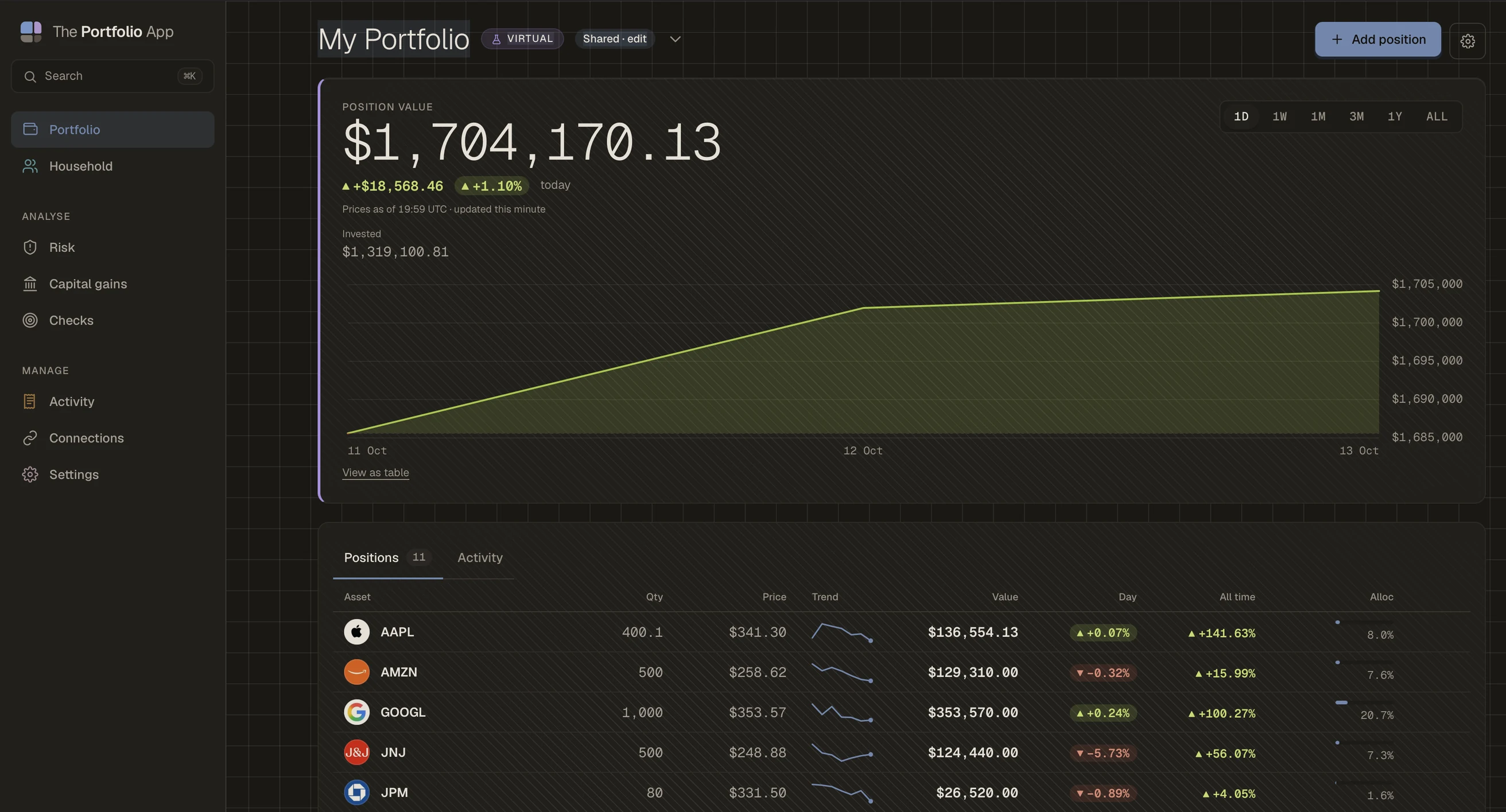The width and height of the screenshot is (1506, 812).
Task: Click the GOOGL all-time +100.27%
Action: 1221,713
